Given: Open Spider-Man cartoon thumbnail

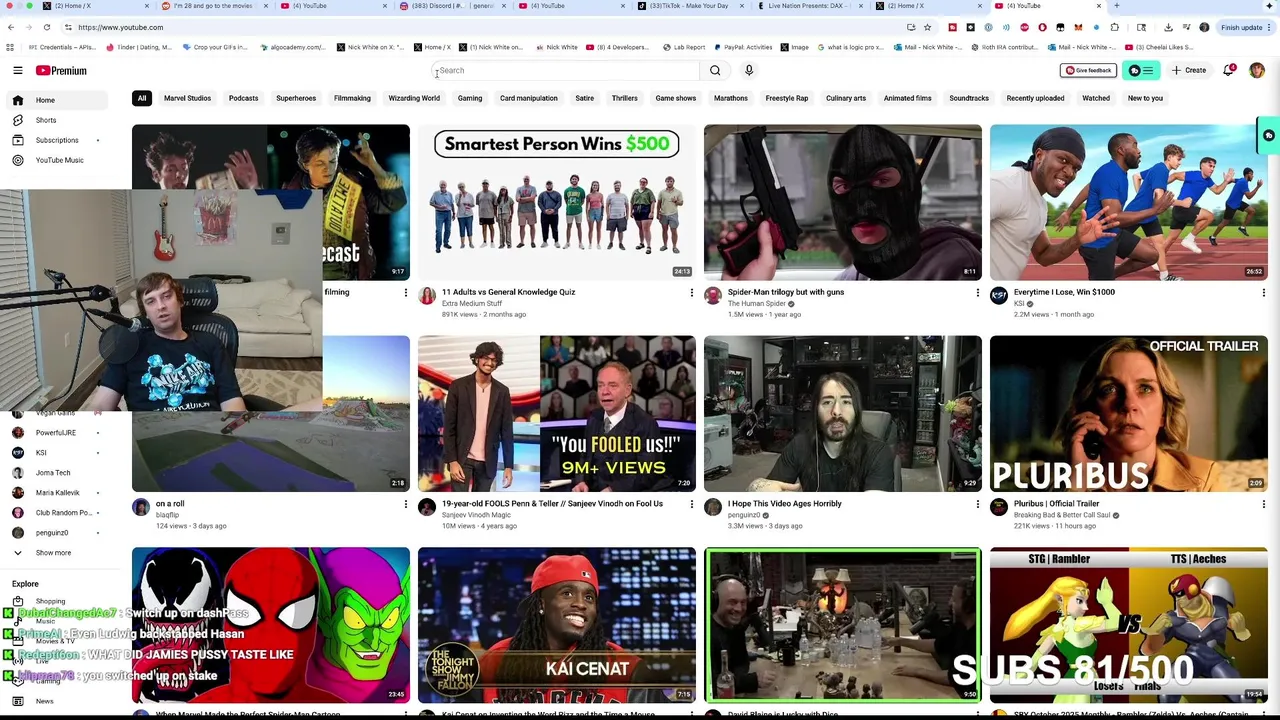Looking at the screenshot, I should (270, 625).
